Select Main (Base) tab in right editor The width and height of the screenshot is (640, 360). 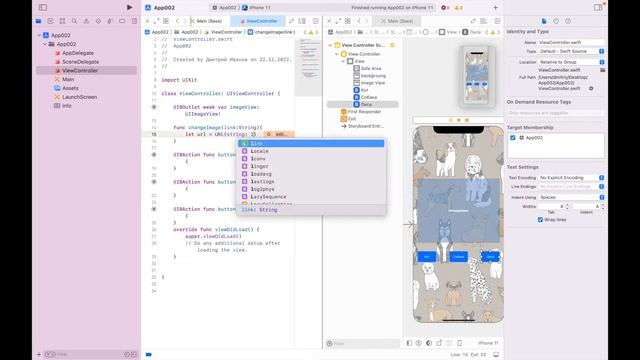tap(397, 21)
